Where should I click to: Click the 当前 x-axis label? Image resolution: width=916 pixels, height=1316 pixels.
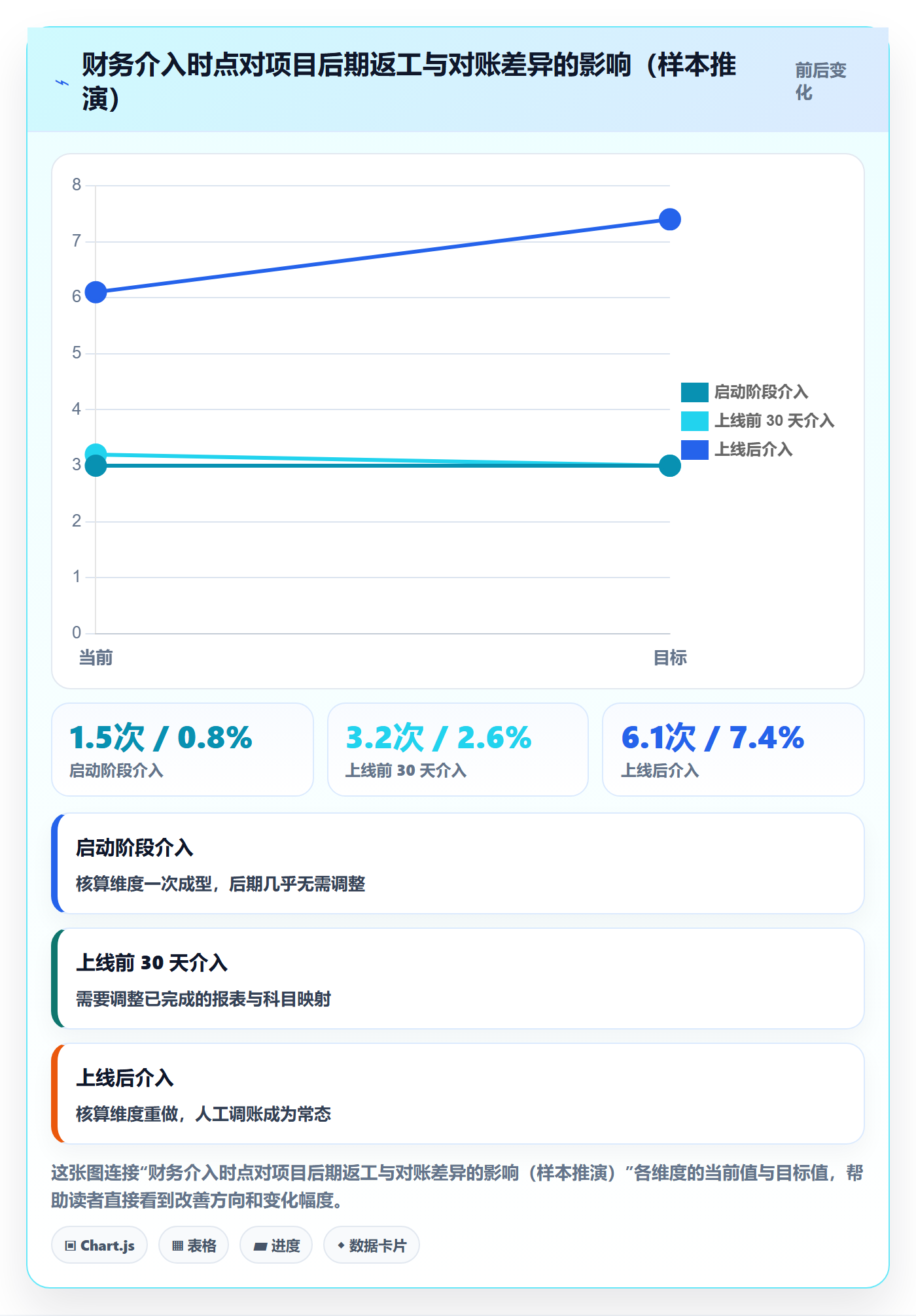click(x=96, y=658)
